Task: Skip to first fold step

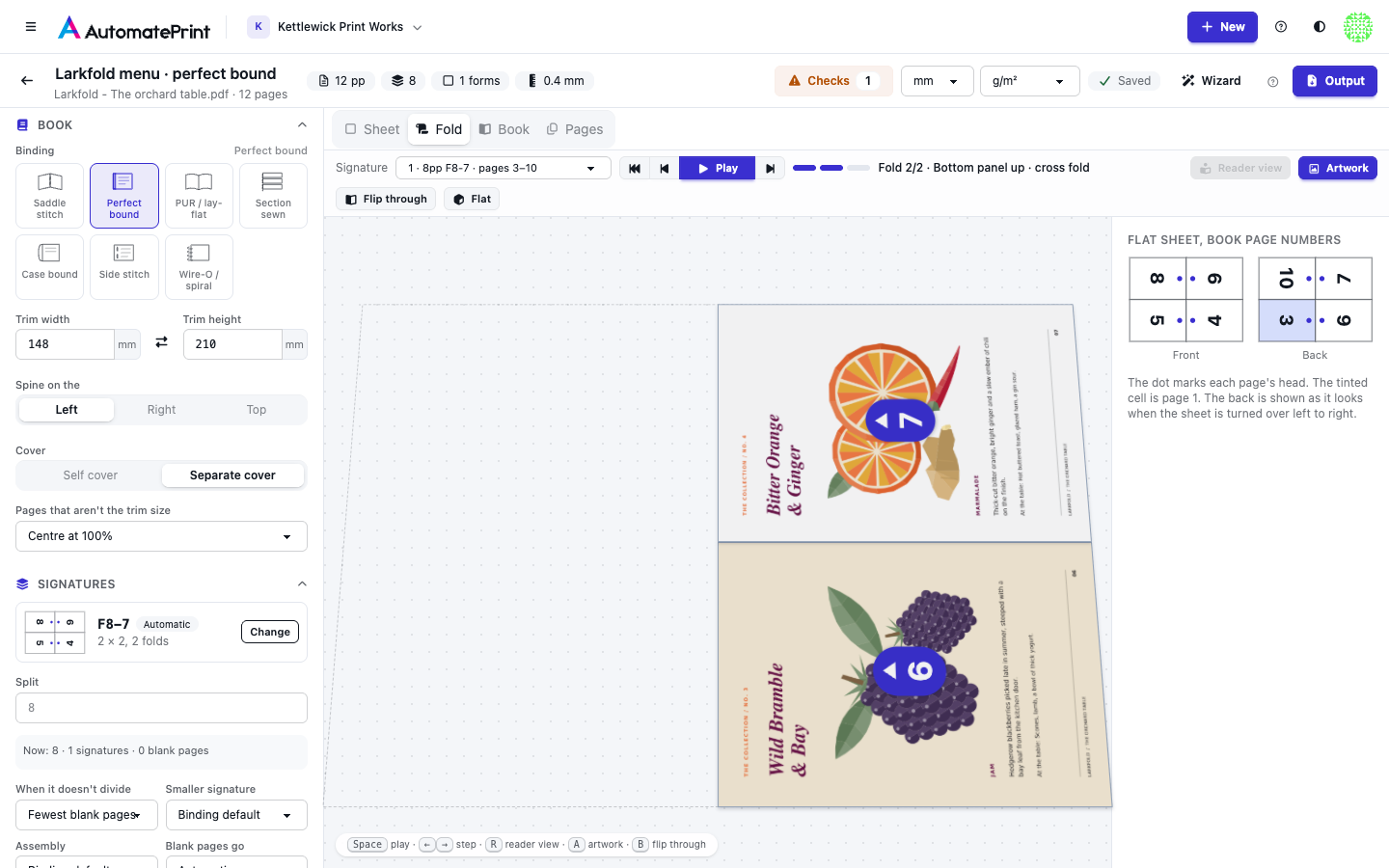Action: (635, 168)
